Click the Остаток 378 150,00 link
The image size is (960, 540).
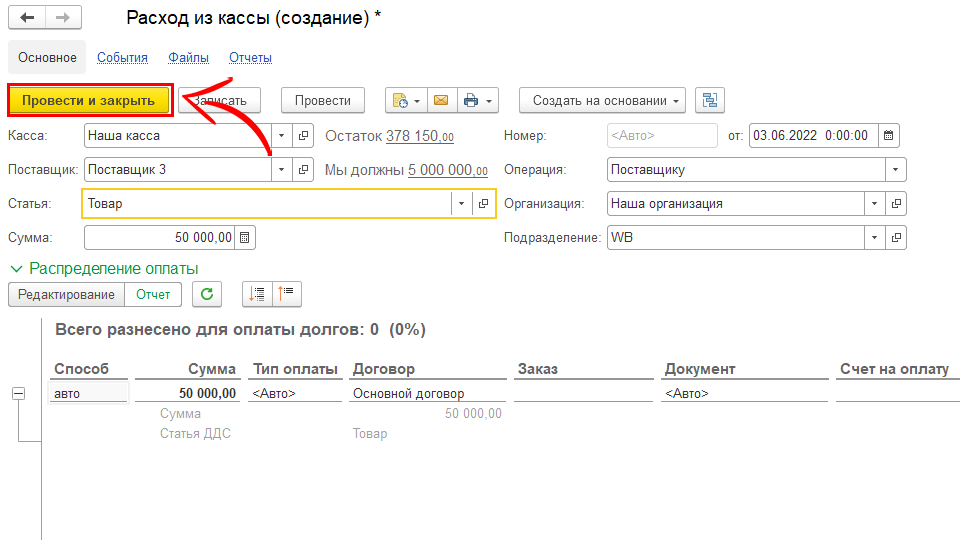[420, 136]
